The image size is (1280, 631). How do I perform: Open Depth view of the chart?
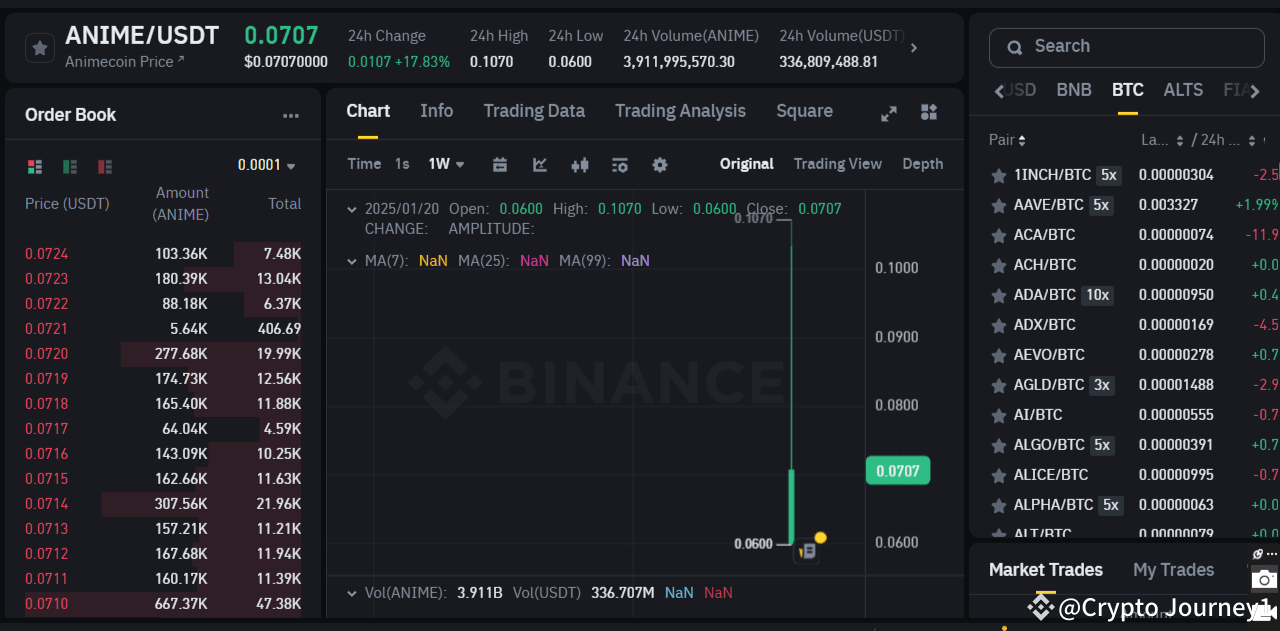(x=921, y=163)
